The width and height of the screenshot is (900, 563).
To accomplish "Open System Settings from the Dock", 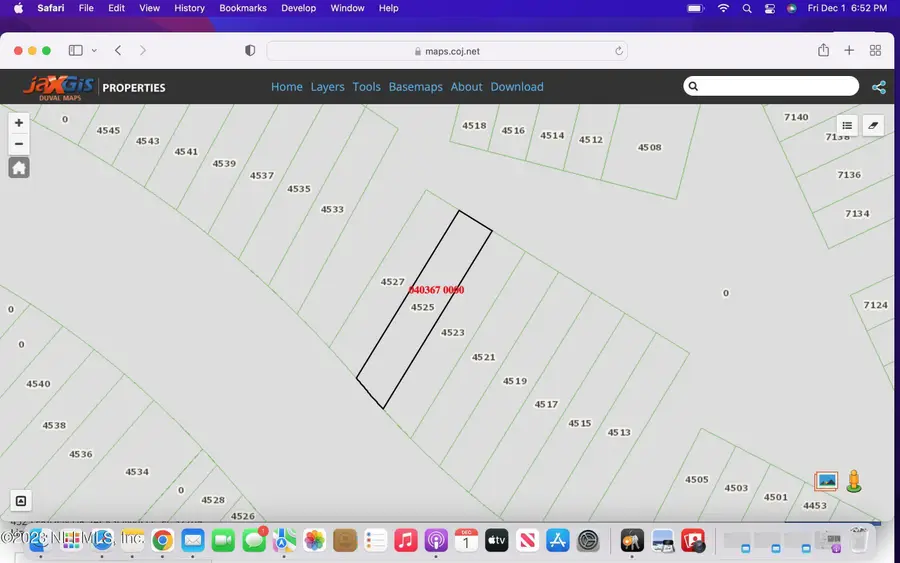I will 588,540.
